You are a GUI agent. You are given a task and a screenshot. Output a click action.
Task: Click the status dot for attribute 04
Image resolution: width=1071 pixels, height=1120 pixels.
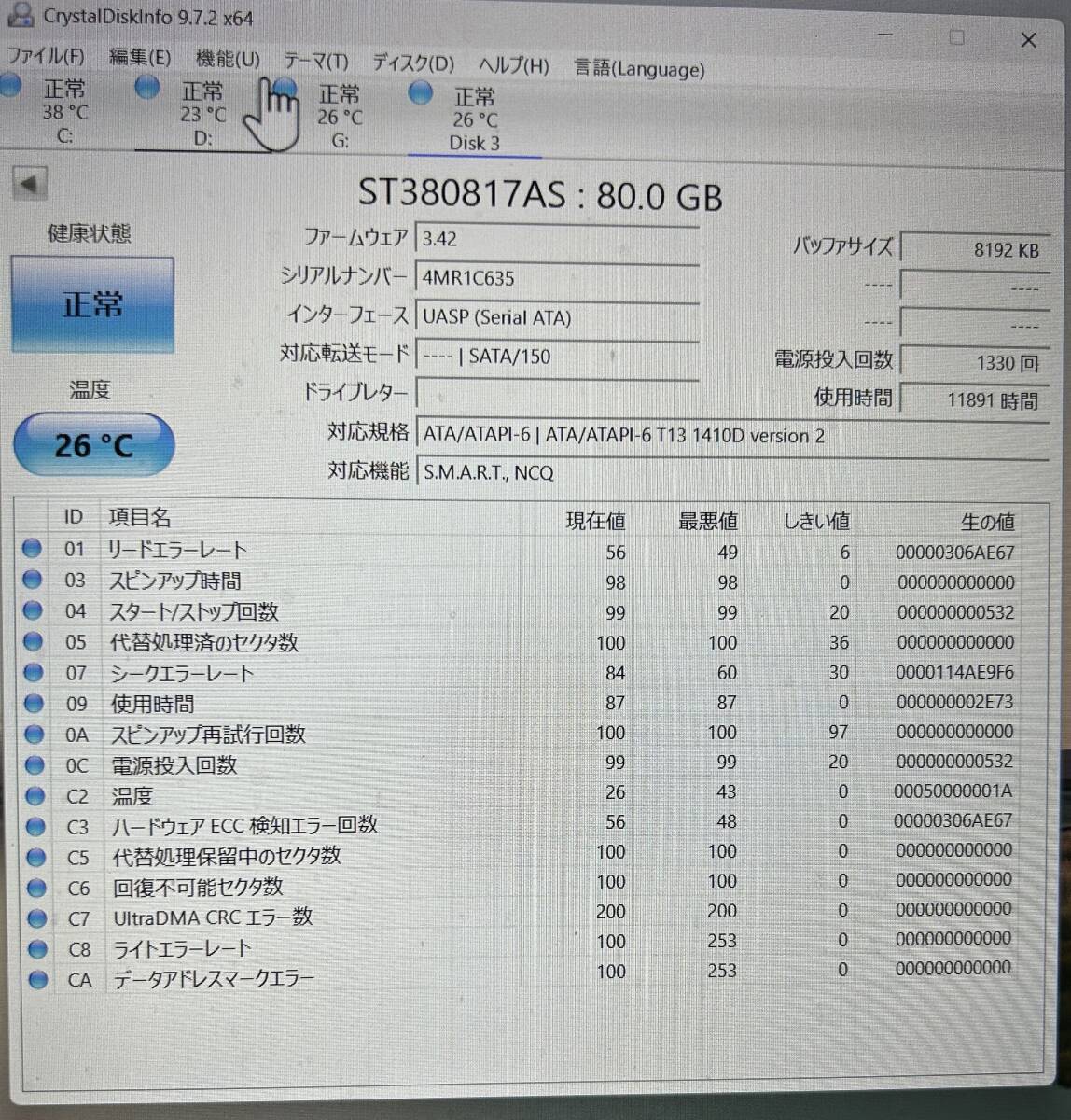tap(33, 610)
